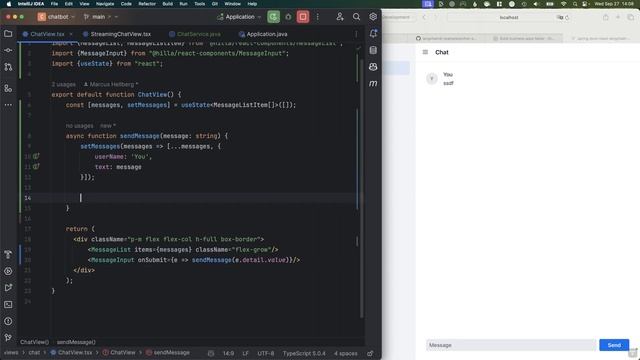Open the Problems tool window
This screenshot has width=640, height=360.
coord(8,321)
